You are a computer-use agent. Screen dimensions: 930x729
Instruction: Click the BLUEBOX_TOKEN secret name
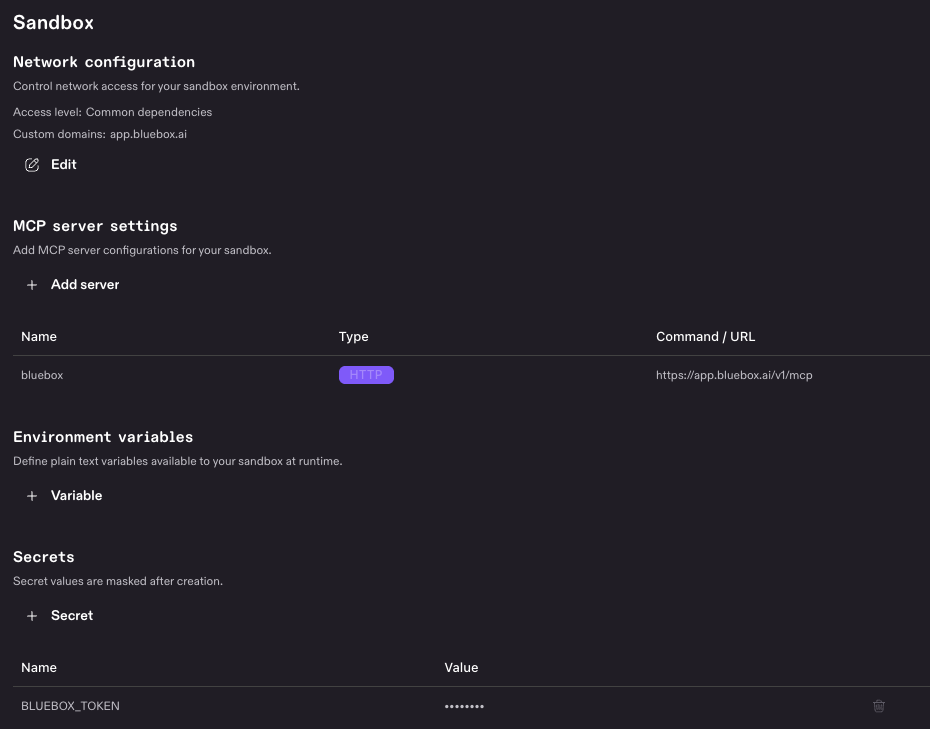point(71,706)
